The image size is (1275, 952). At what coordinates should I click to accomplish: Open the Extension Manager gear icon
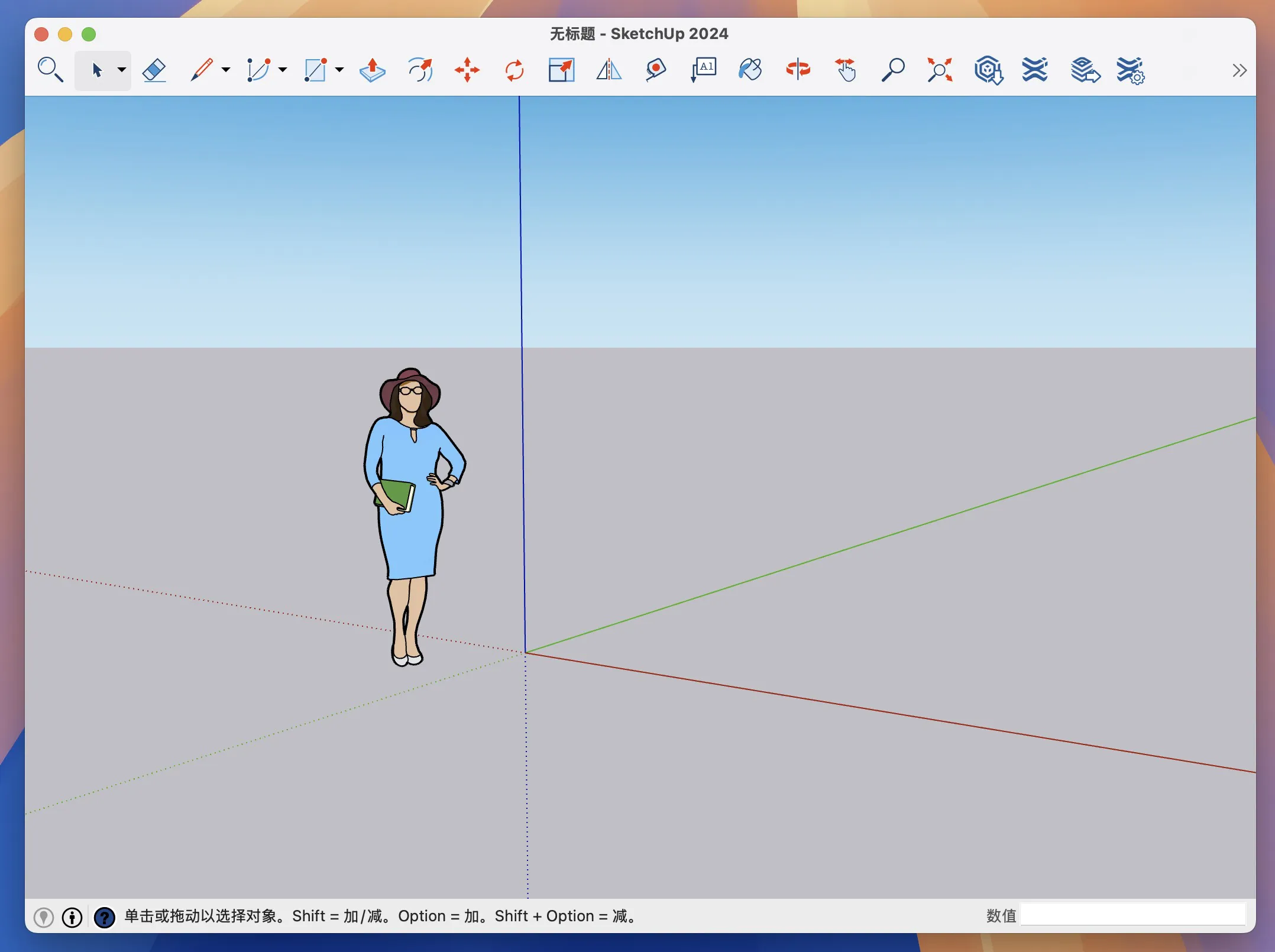tap(1131, 70)
